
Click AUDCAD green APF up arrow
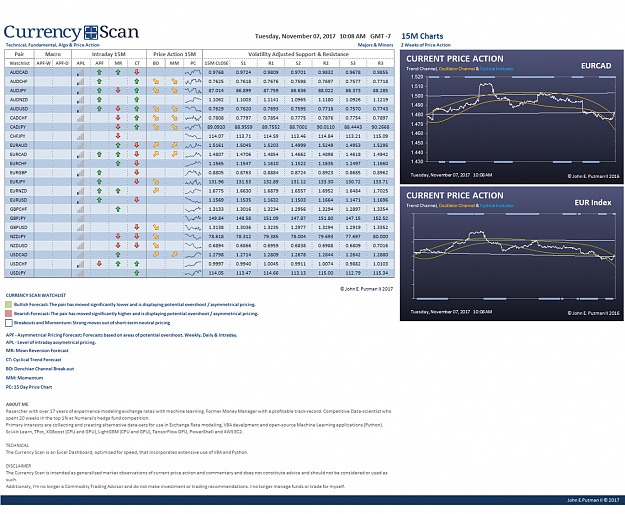(x=99, y=72)
